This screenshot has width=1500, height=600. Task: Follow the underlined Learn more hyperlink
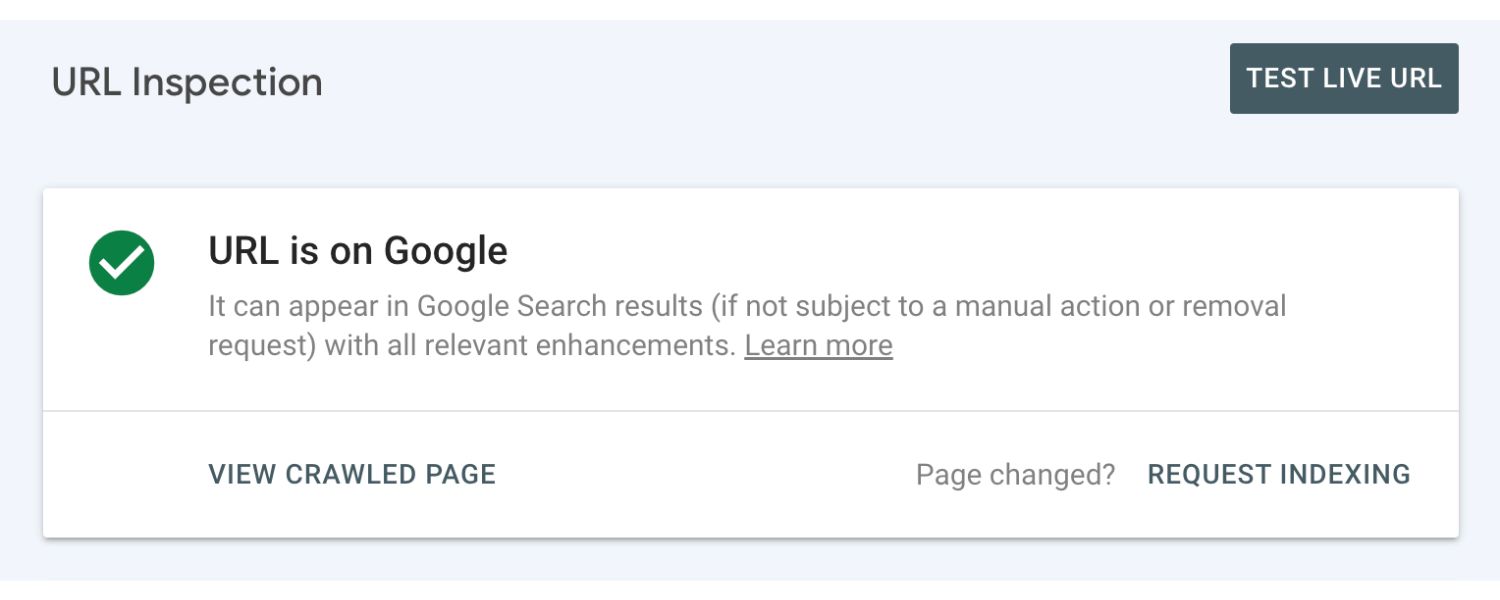pyautogui.click(x=818, y=345)
